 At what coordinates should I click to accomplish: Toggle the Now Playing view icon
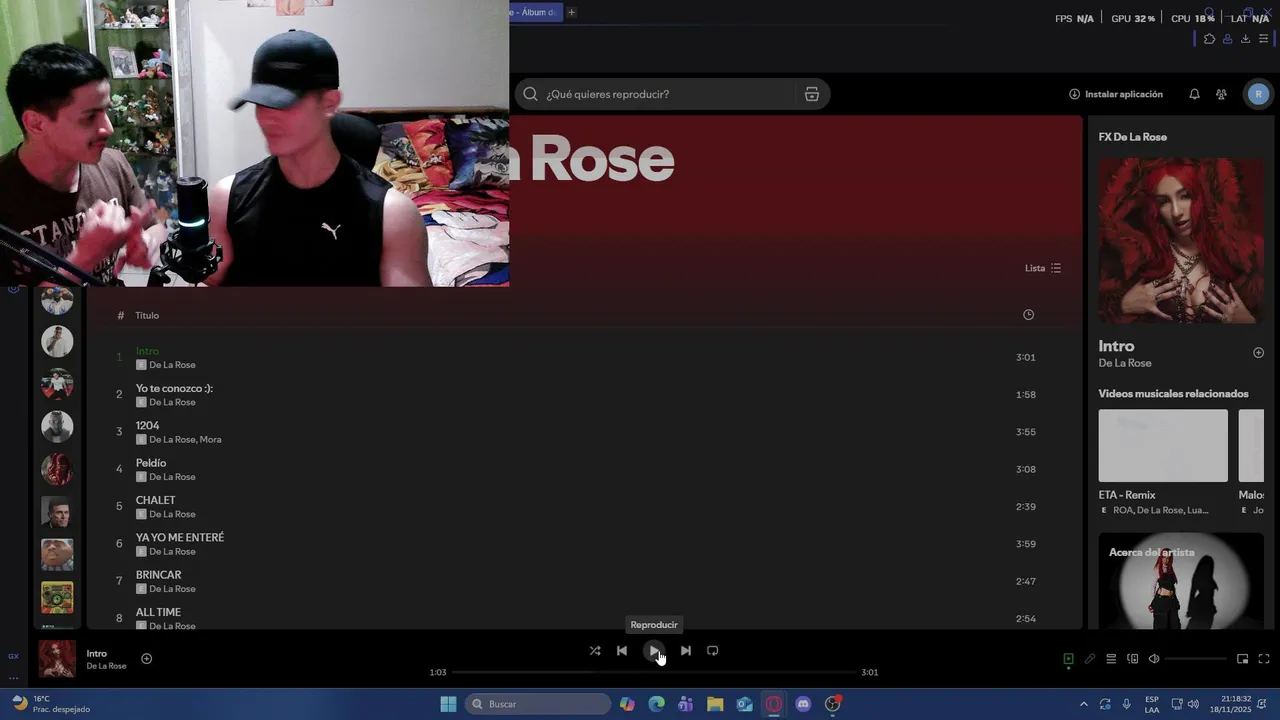click(1068, 659)
